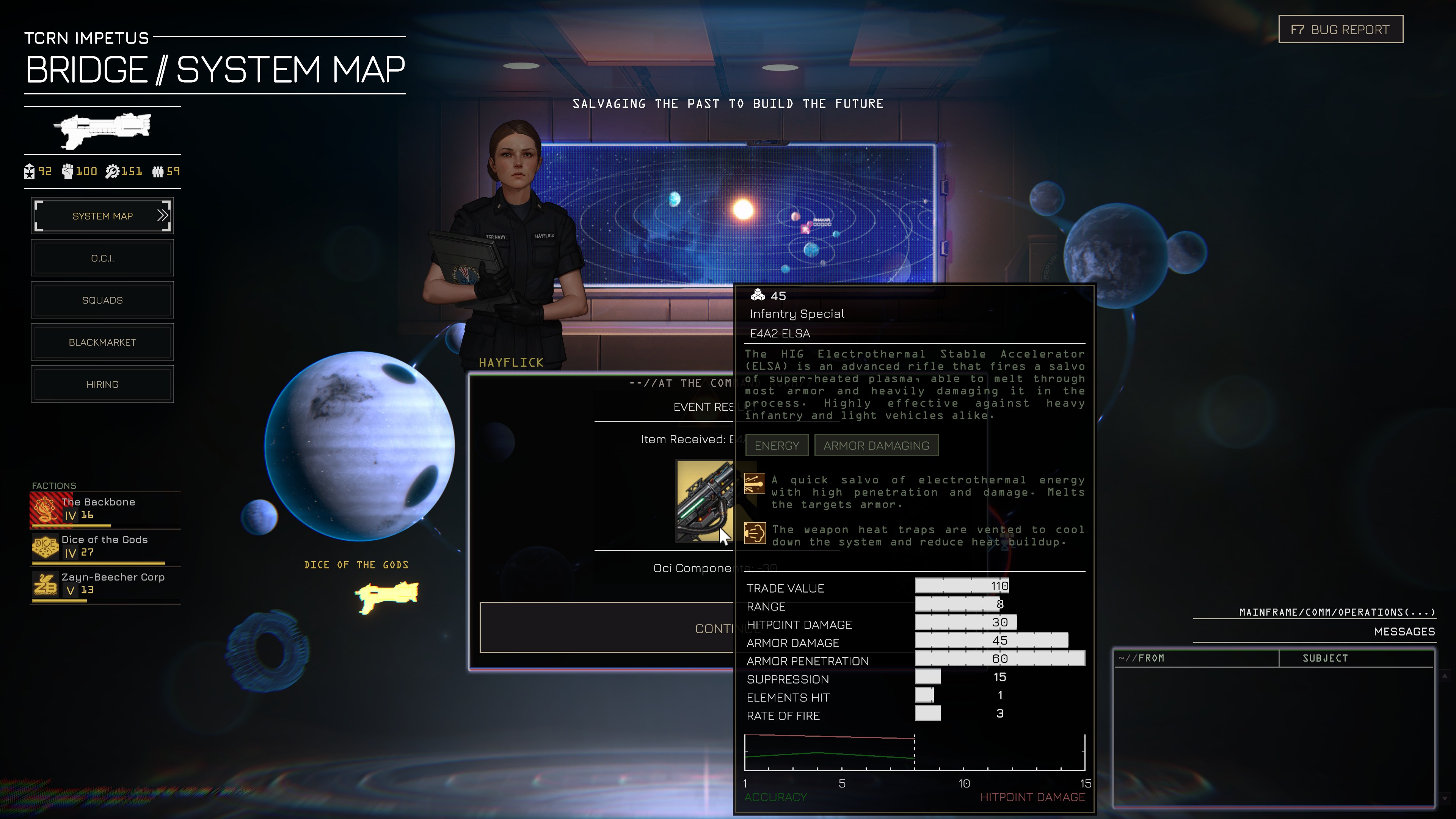The width and height of the screenshot is (1456, 819).
Task: Go to the Squads screen
Action: pos(102,300)
